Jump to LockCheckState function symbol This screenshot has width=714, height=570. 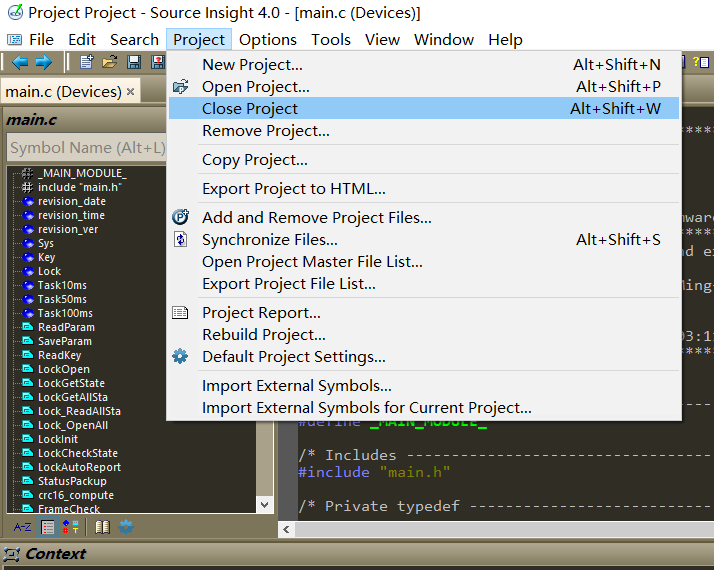(x=78, y=453)
